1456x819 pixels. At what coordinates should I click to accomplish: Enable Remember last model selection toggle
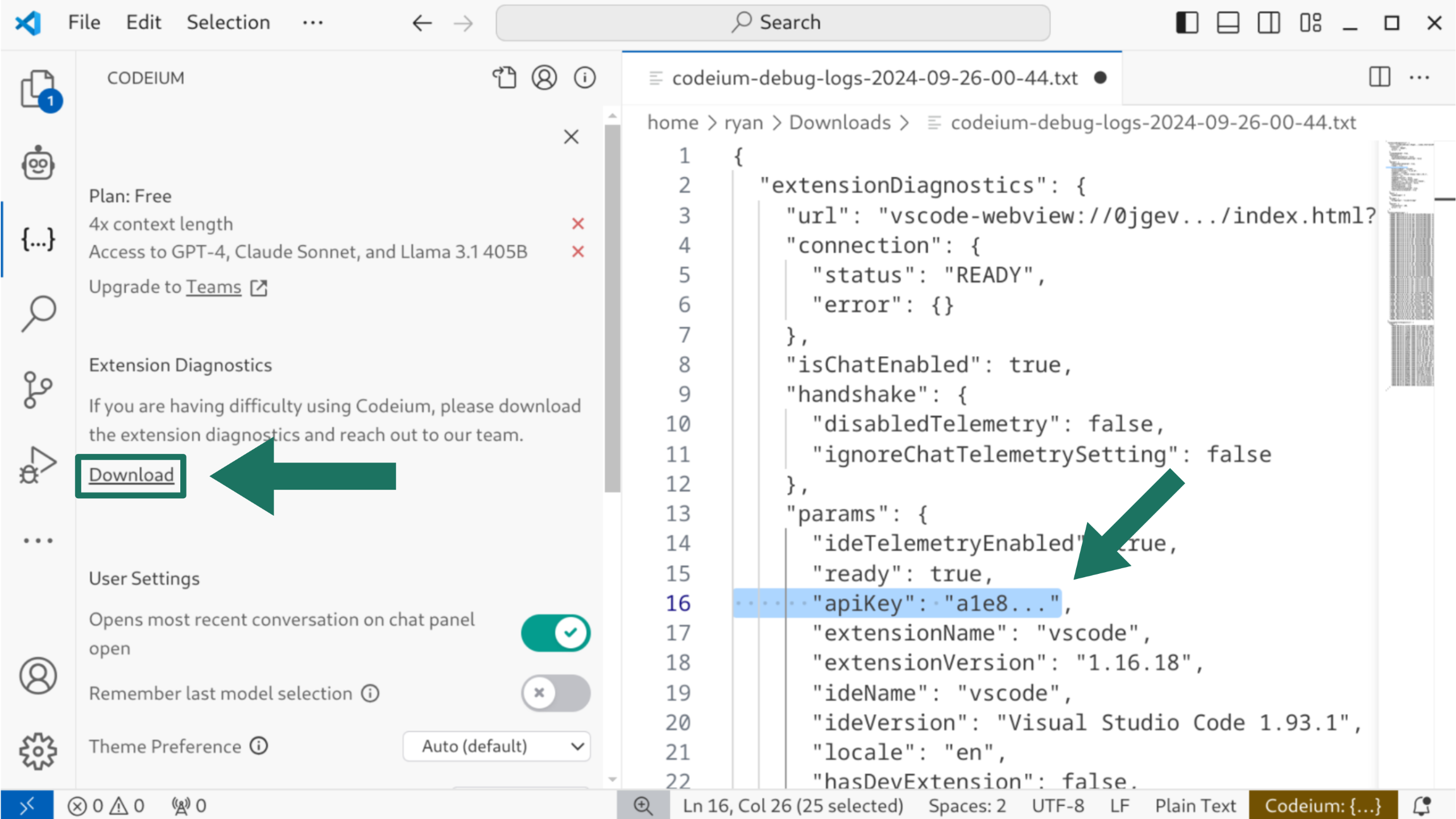555,693
